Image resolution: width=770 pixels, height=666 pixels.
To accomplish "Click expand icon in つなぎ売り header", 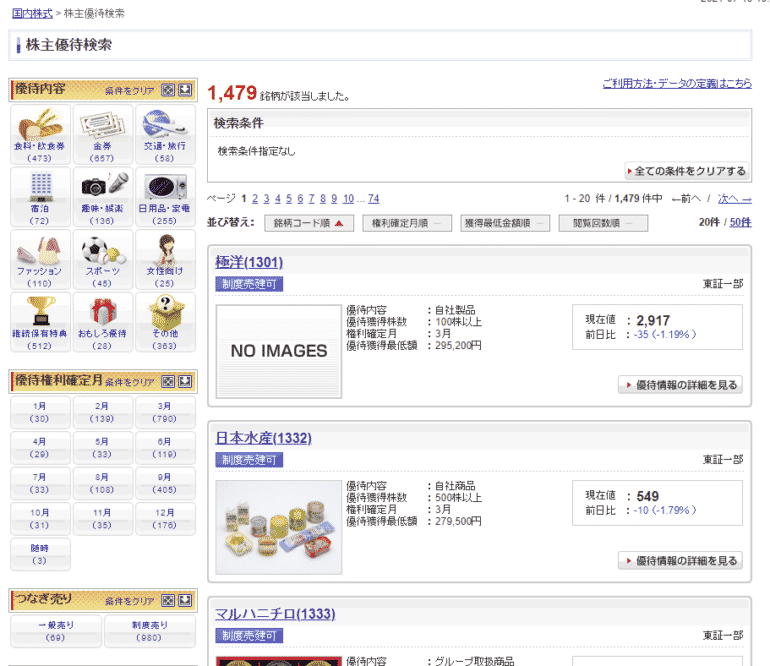I will click(168, 600).
